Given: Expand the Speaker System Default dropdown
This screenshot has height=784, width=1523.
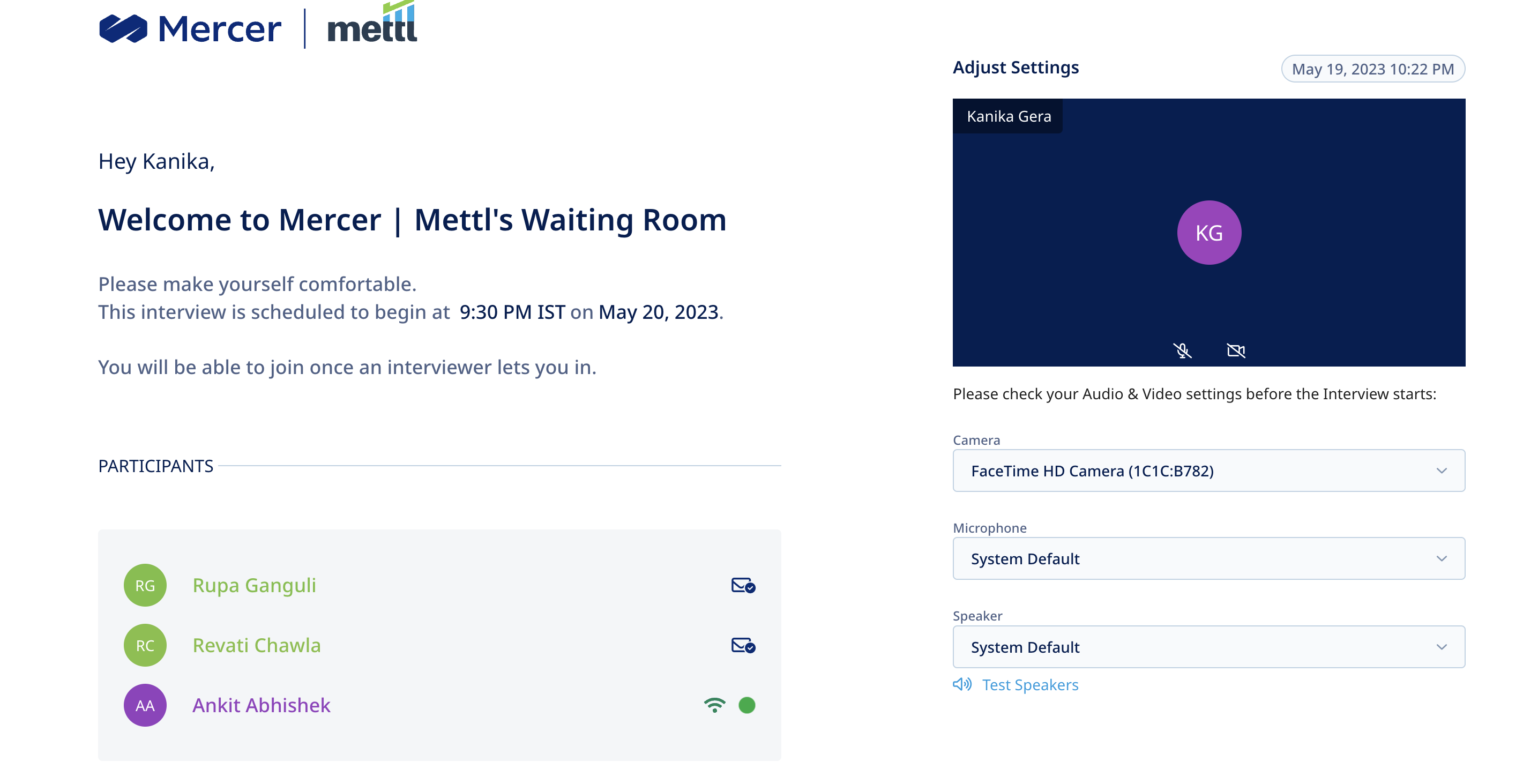Looking at the screenshot, I should [x=1208, y=647].
